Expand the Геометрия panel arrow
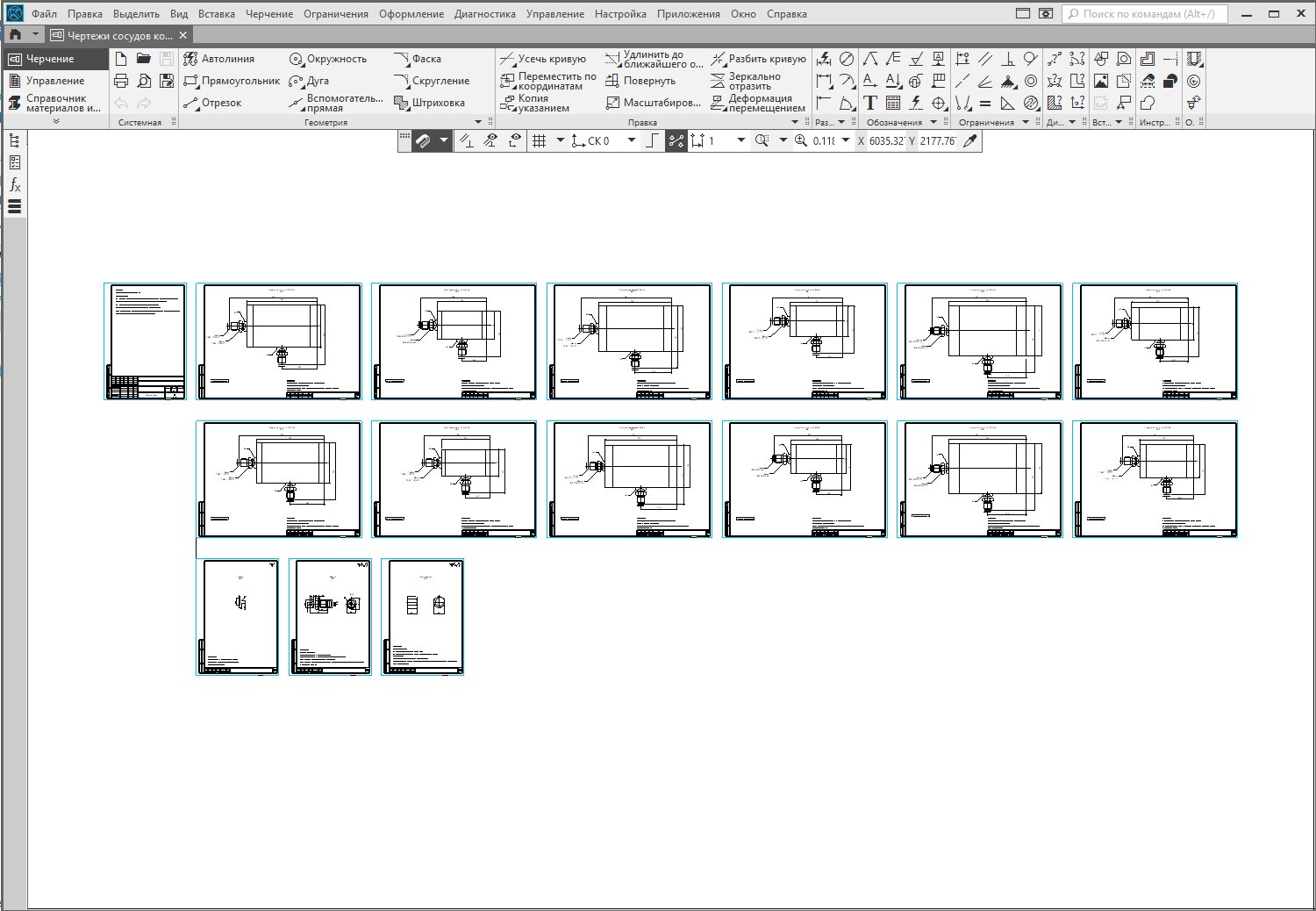 click(x=478, y=122)
